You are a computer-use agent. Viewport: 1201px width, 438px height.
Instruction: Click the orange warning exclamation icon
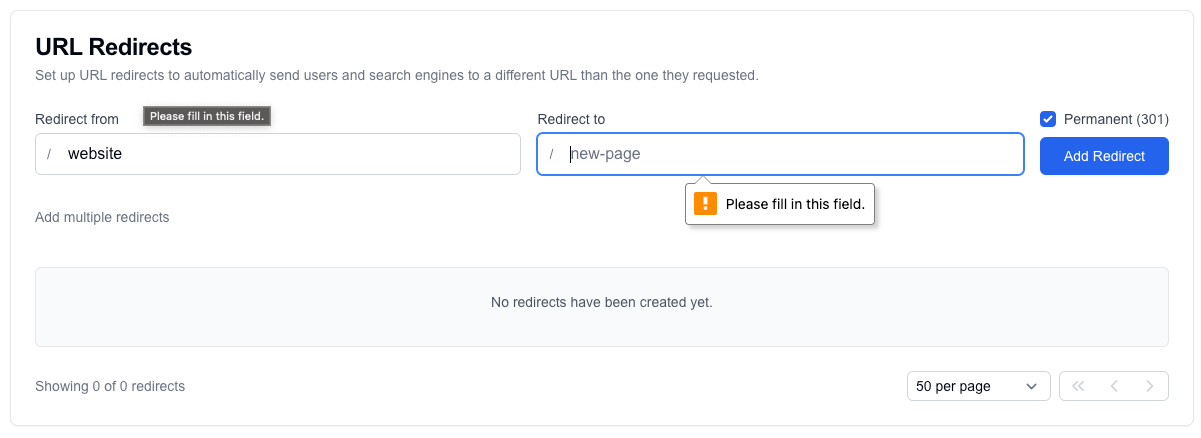point(706,204)
